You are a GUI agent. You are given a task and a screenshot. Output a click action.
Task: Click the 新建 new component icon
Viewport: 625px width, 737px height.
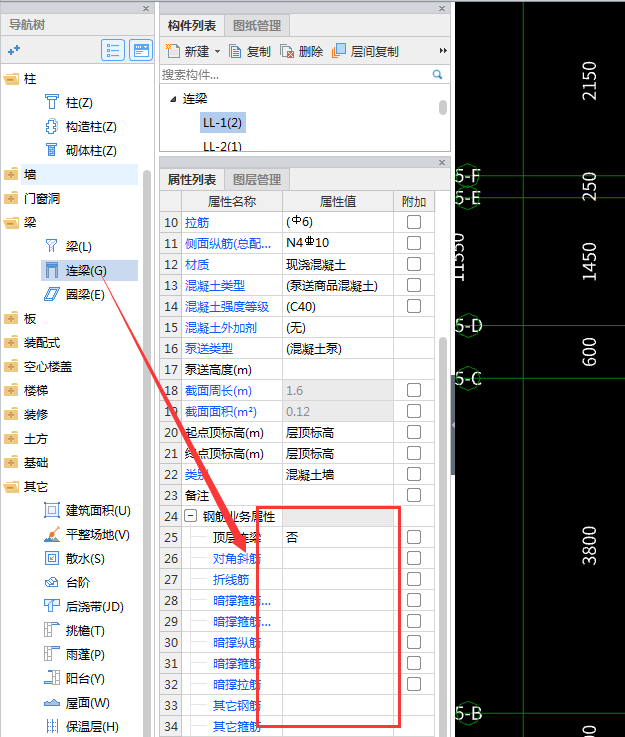point(173,51)
